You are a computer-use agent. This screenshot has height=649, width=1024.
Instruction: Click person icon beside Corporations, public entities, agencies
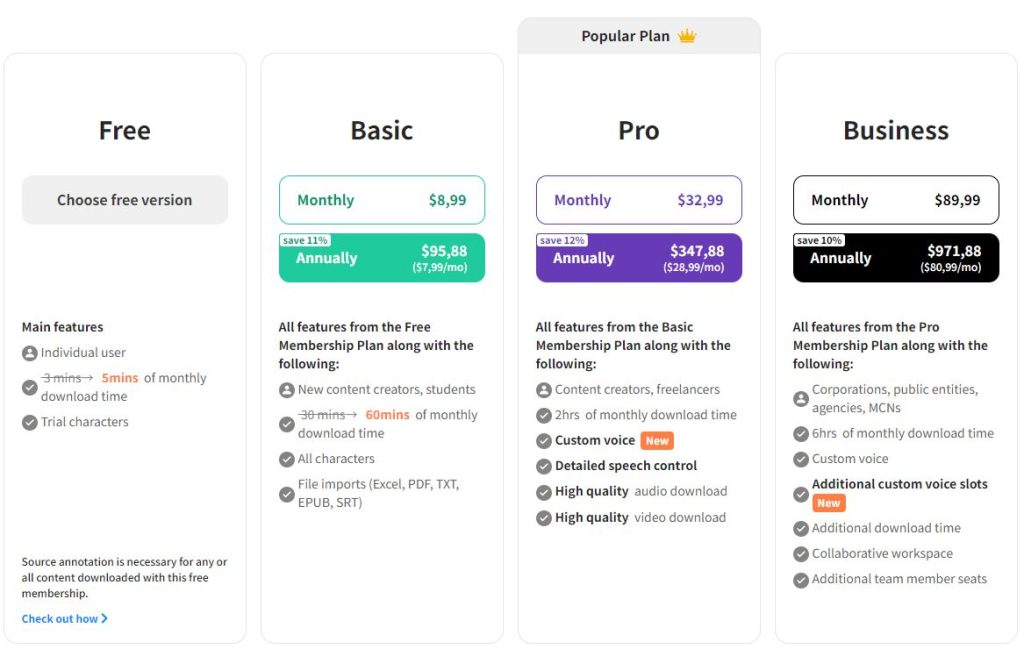point(802,397)
